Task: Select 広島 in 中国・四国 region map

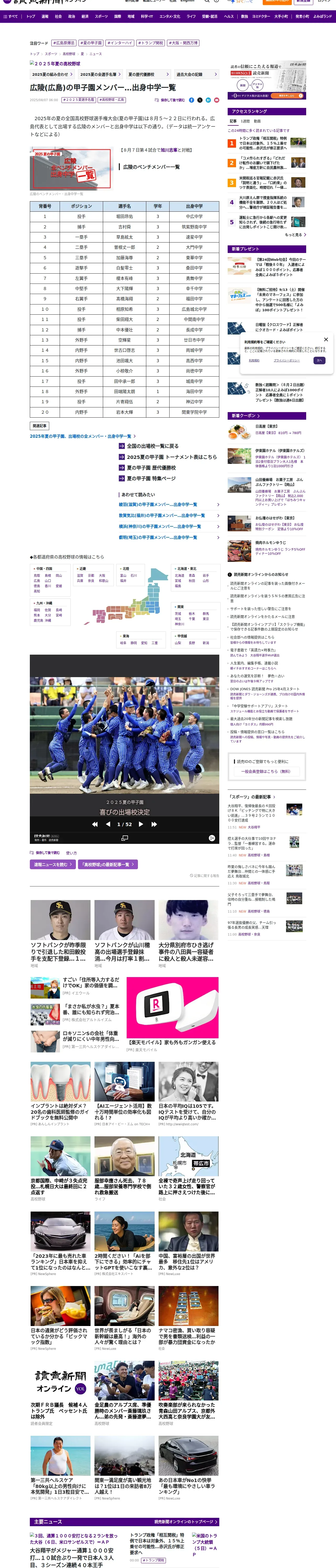Action: (x=37, y=581)
